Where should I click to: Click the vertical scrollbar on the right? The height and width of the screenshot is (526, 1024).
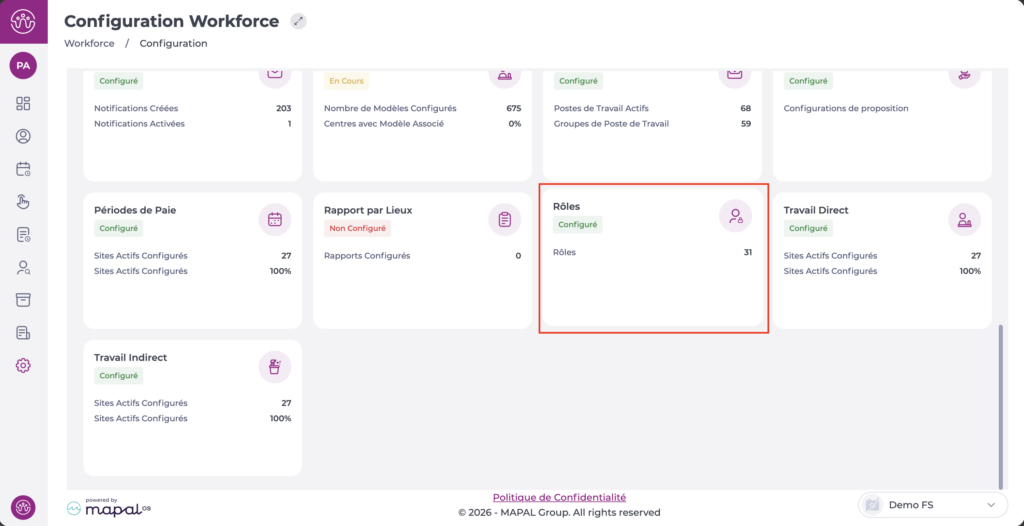(1001, 400)
